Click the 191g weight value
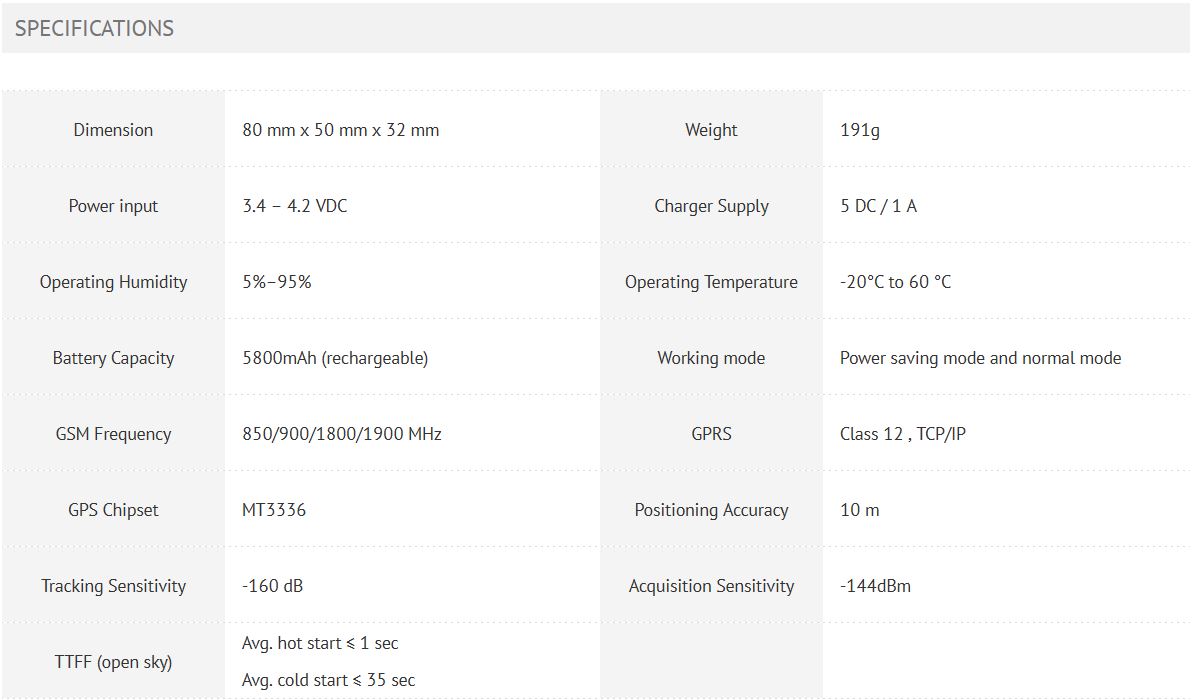Viewport: 1195px width, 700px height. (860, 130)
